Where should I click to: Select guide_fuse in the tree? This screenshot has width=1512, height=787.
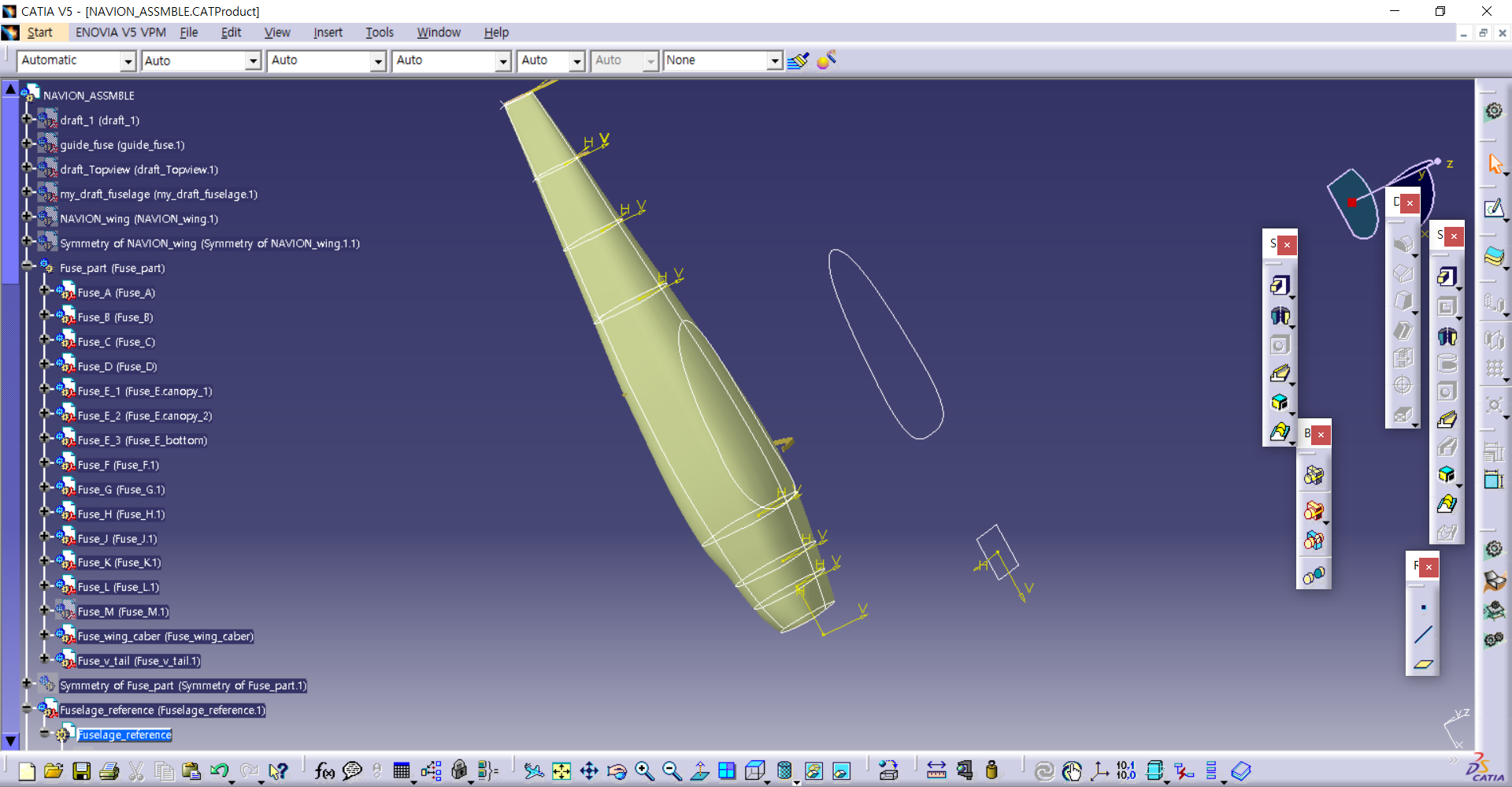coord(122,145)
